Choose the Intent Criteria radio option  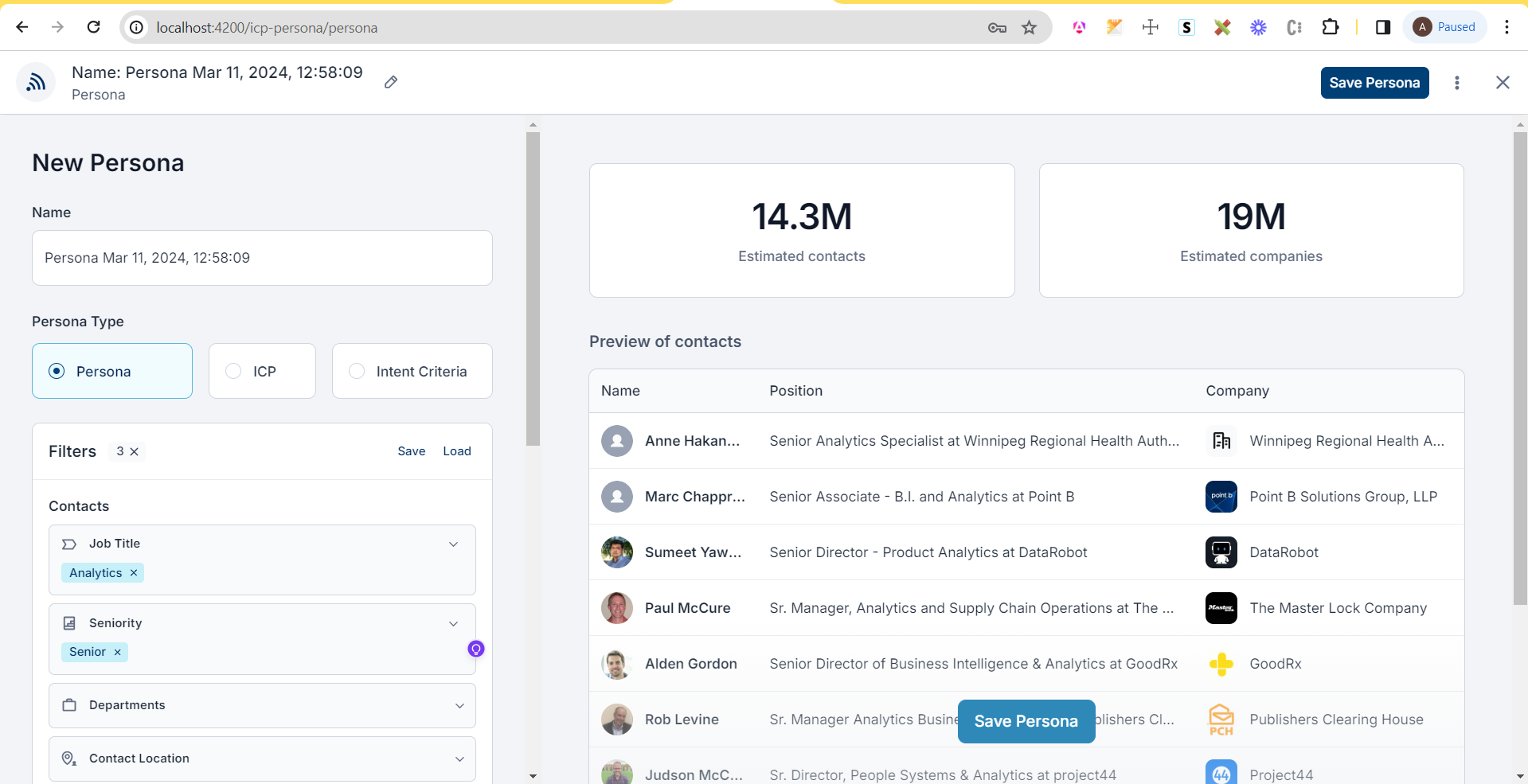point(357,371)
